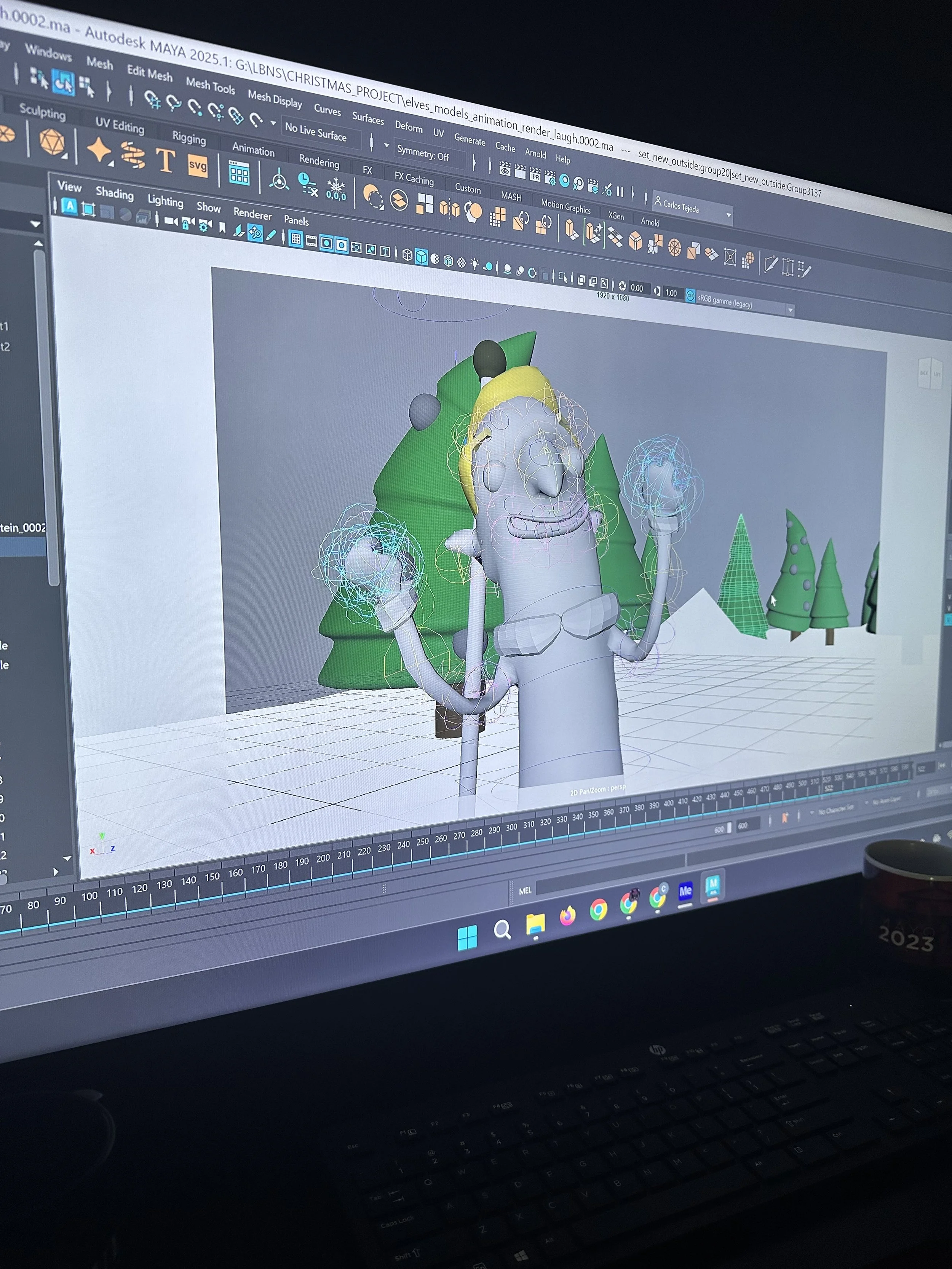Click the Center Pivot shelf icon
952x1269 pixels.
[x=280, y=181]
